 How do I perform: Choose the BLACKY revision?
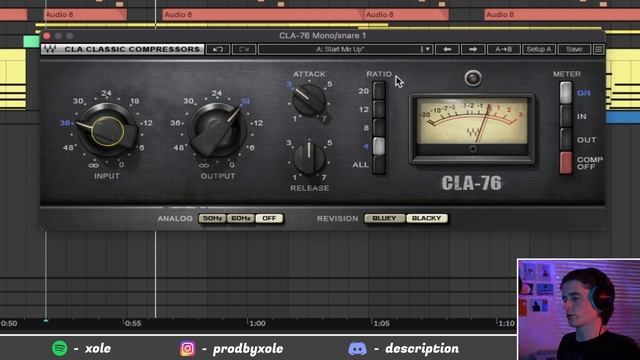[427, 218]
